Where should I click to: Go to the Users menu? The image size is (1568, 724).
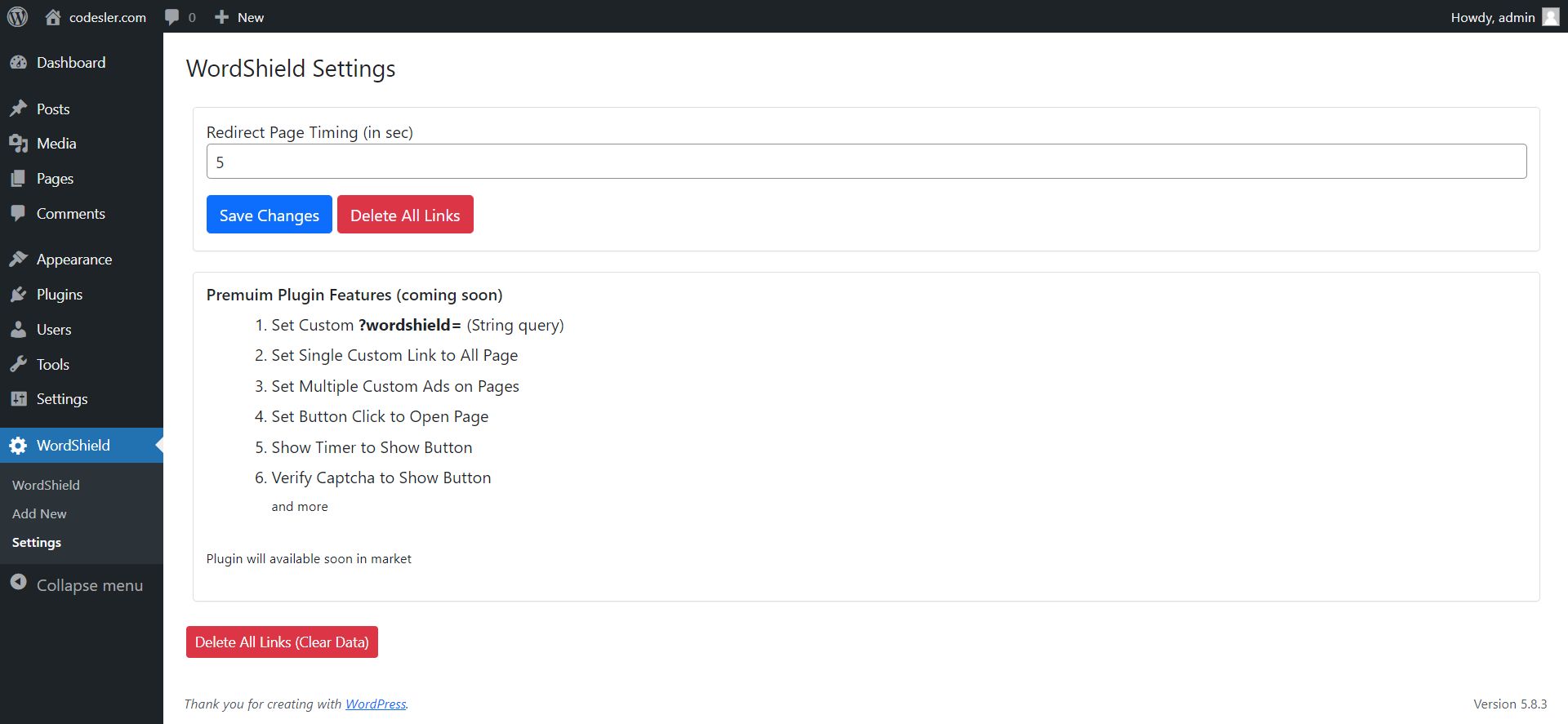tap(82, 330)
